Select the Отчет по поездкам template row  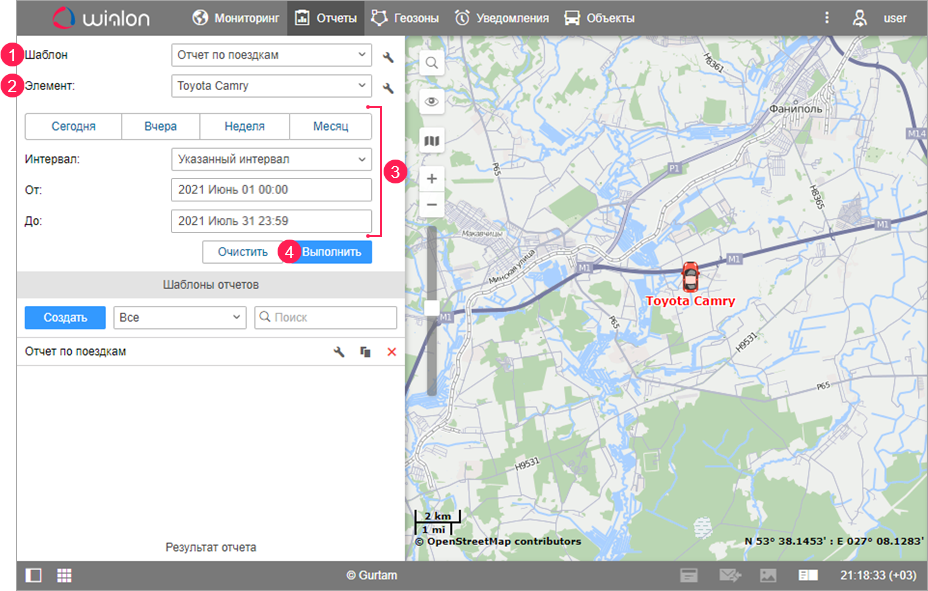tap(211, 351)
